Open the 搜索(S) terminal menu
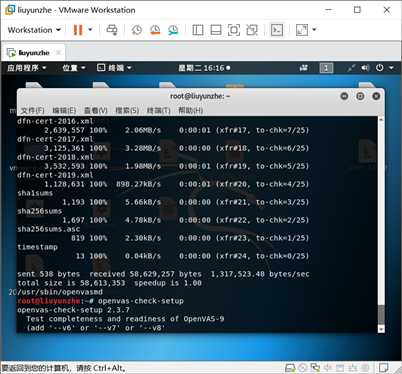 (x=127, y=110)
